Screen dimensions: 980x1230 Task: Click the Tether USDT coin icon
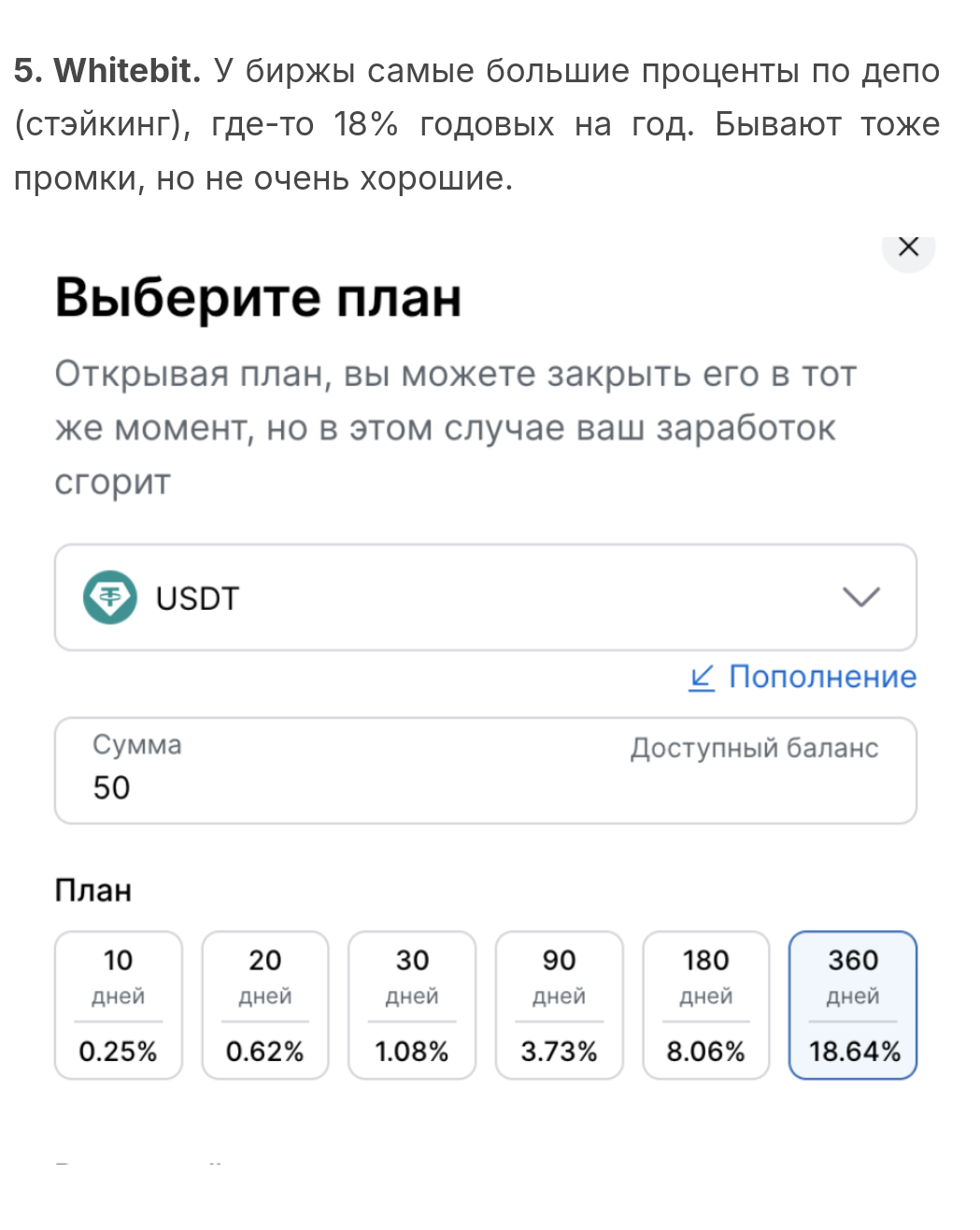tap(110, 597)
